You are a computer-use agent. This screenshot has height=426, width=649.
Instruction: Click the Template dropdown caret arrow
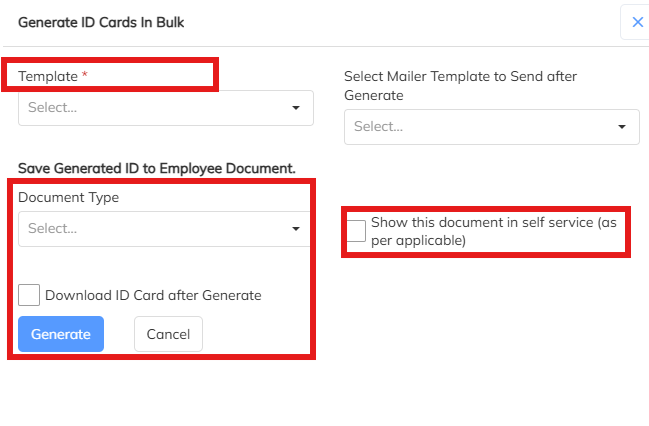tap(296, 108)
